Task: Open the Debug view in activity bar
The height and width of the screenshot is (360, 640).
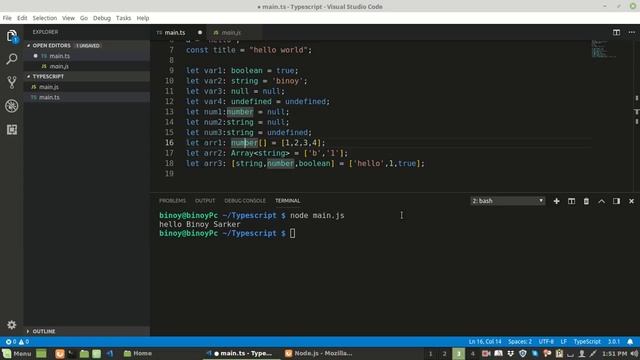Action: tap(12, 106)
